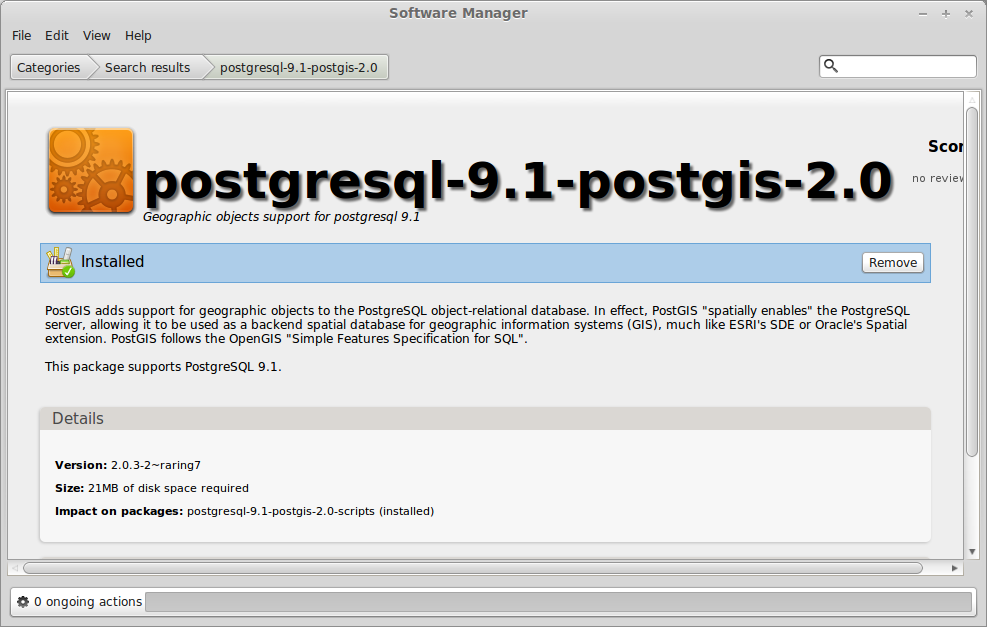Open the Edit menu
The width and height of the screenshot is (987, 627).
point(56,35)
